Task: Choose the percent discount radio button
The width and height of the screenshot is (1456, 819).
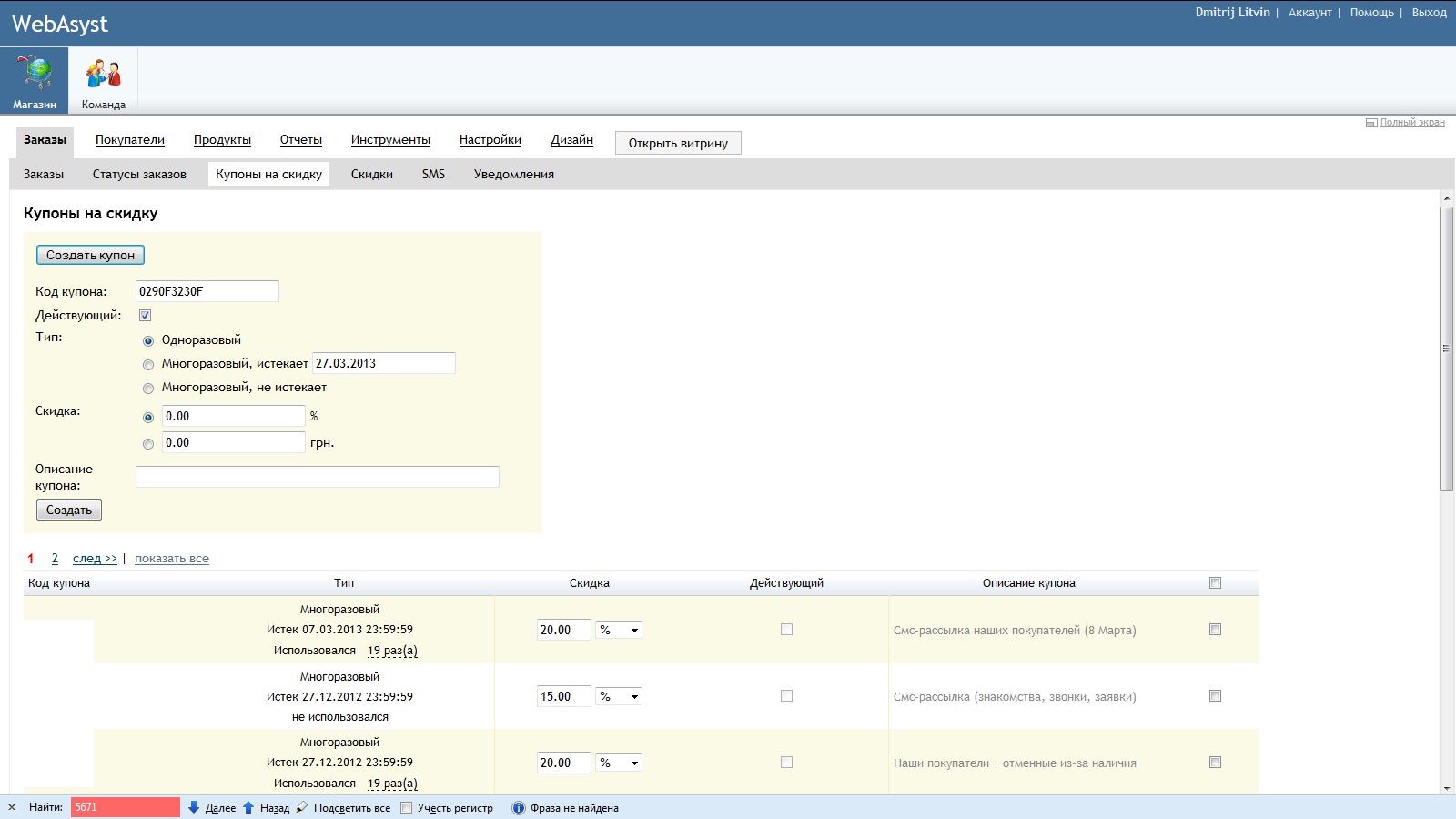Action: click(x=148, y=418)
